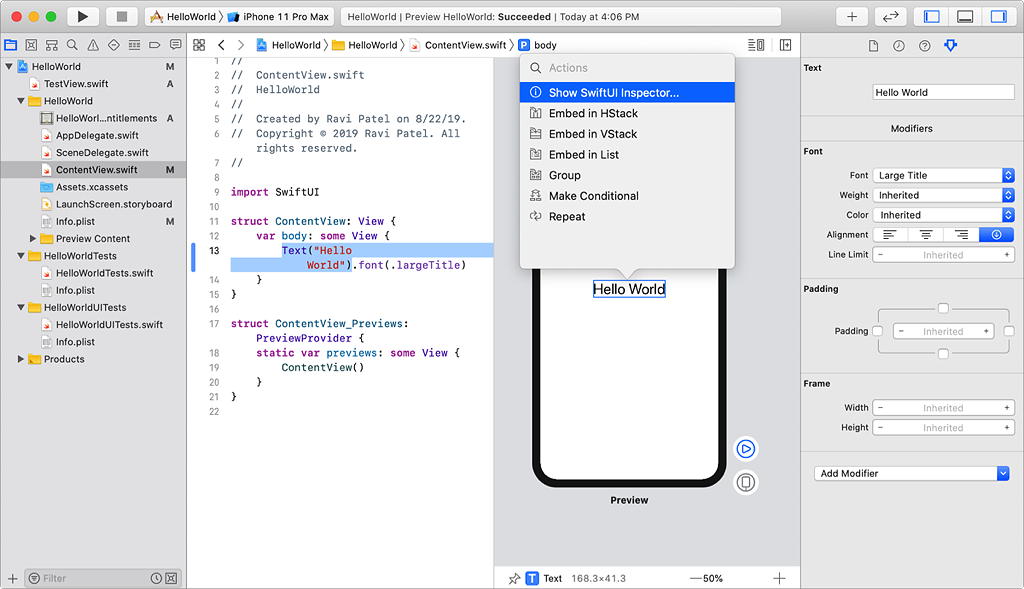1024x589 pixels.
Task: Open the Find navigator magnifier icon
Action: (72, 45)
